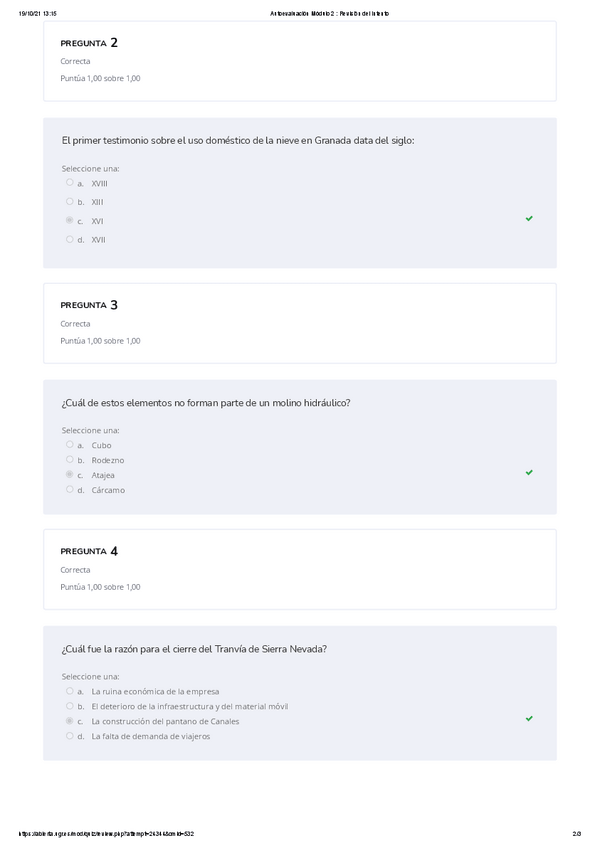Choose 'El deterioro de la infraestructura' option
Viewport: 600px width, 848px height.
coord(70,706)
